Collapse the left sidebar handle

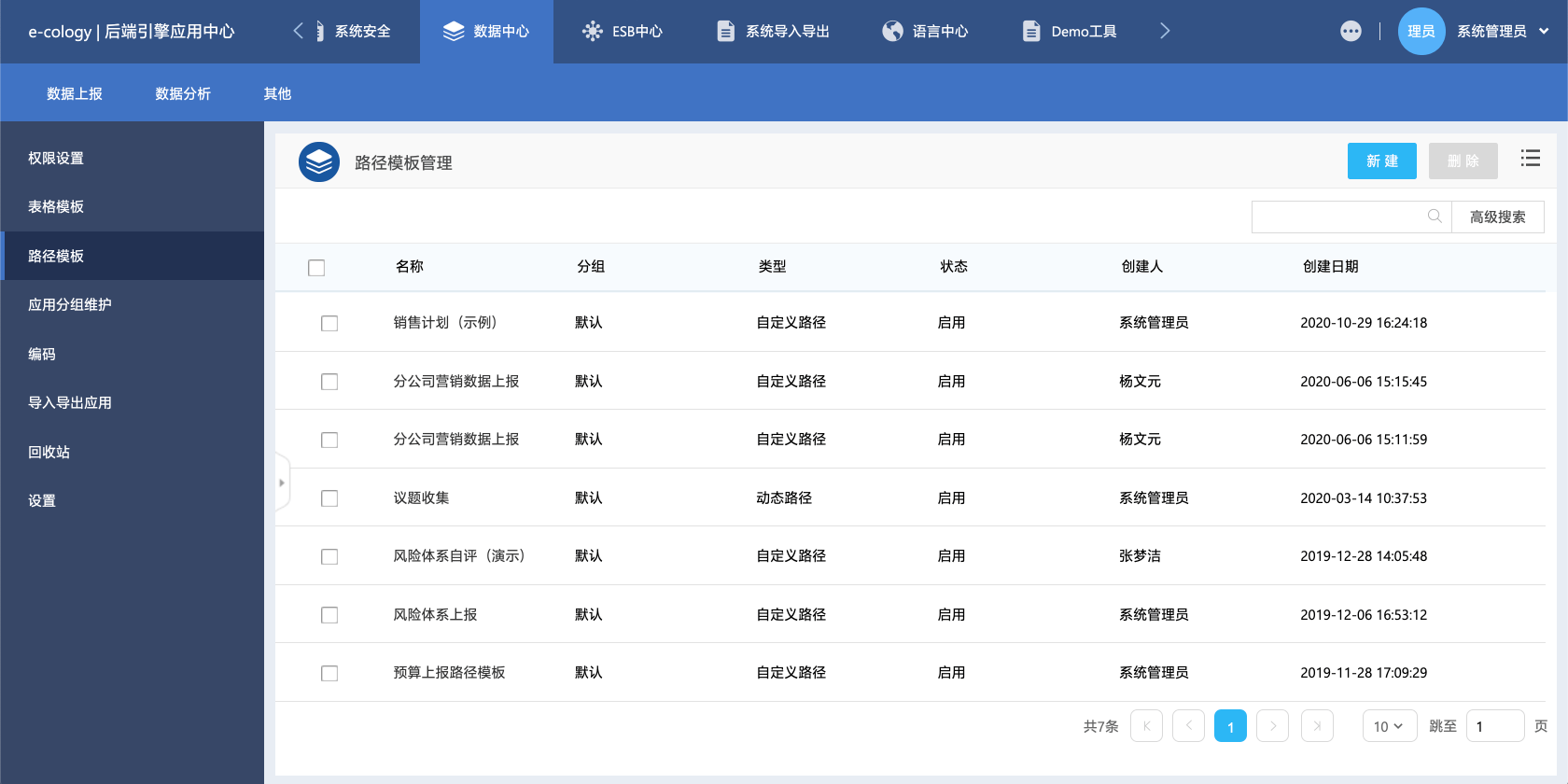tap(282, 483)
